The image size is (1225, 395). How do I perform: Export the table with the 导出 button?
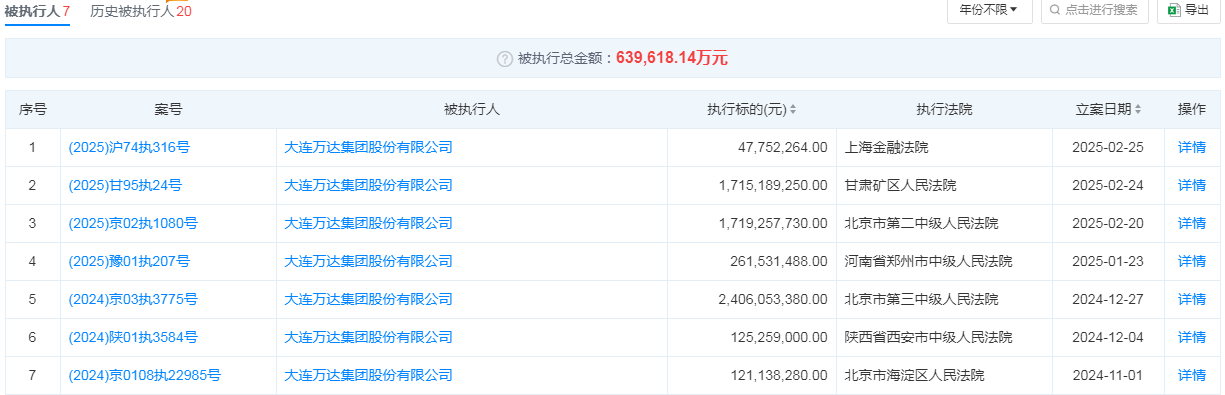[x=1189, y=10]
